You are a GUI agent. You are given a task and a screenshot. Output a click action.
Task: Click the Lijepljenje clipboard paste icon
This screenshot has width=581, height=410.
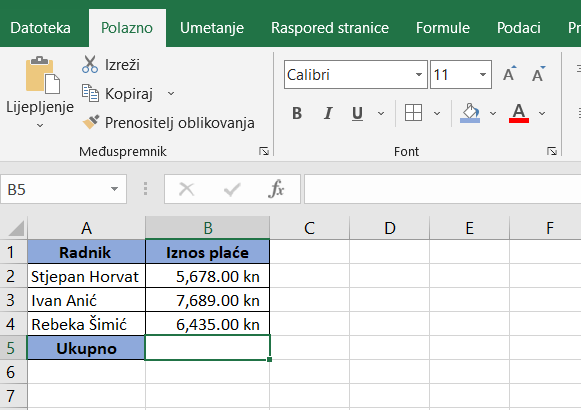[42, 74]
